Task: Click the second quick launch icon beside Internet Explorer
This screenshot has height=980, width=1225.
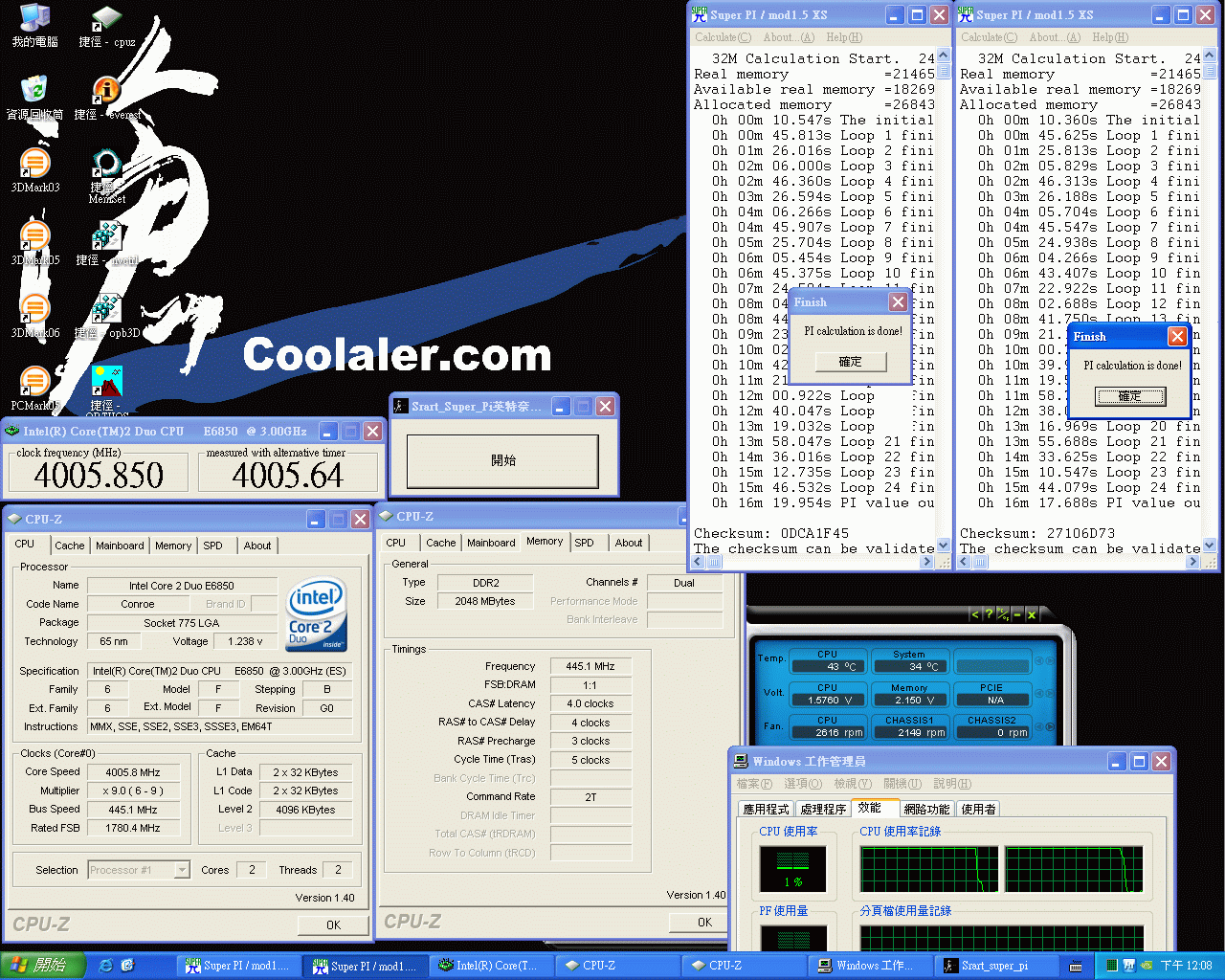Action: point(127,966)
